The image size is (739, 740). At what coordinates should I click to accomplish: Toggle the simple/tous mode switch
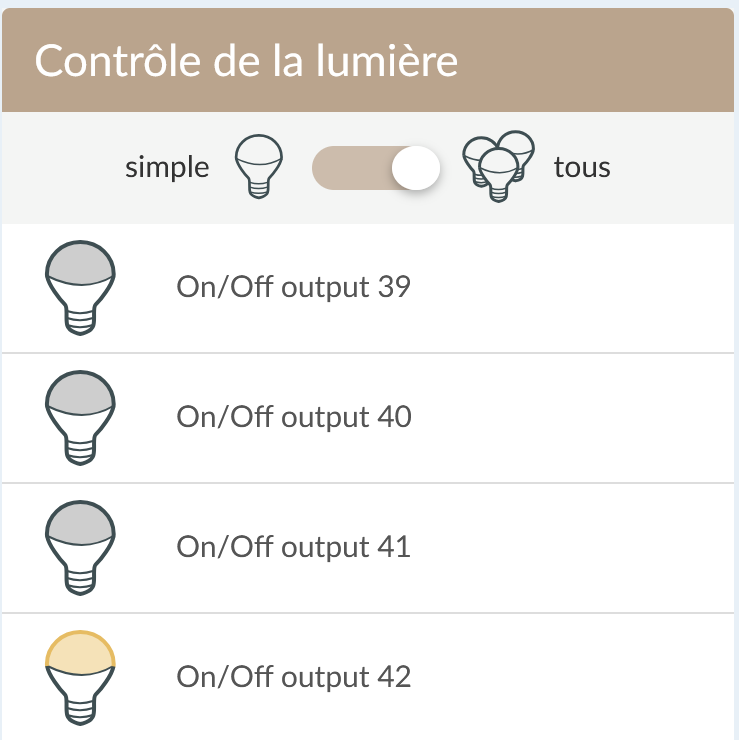[x=376, y=168]
